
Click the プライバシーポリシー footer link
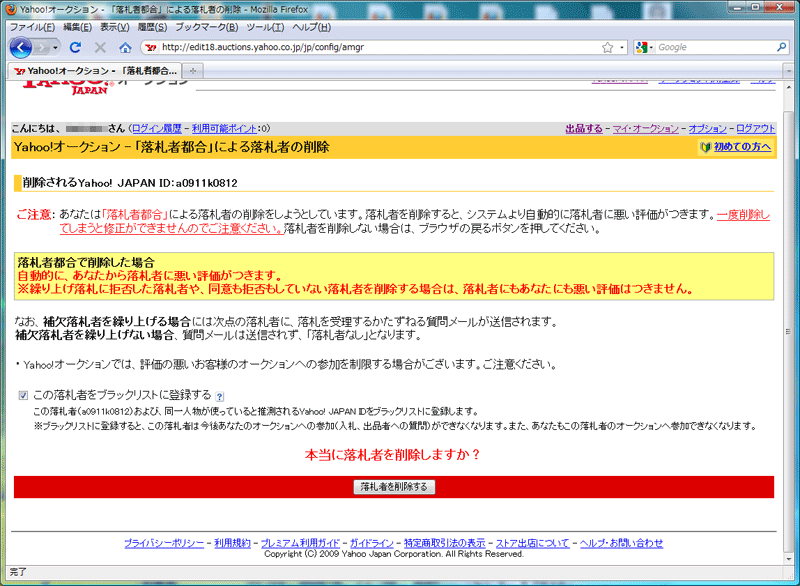pyautogui.click(x=164, y=543)
